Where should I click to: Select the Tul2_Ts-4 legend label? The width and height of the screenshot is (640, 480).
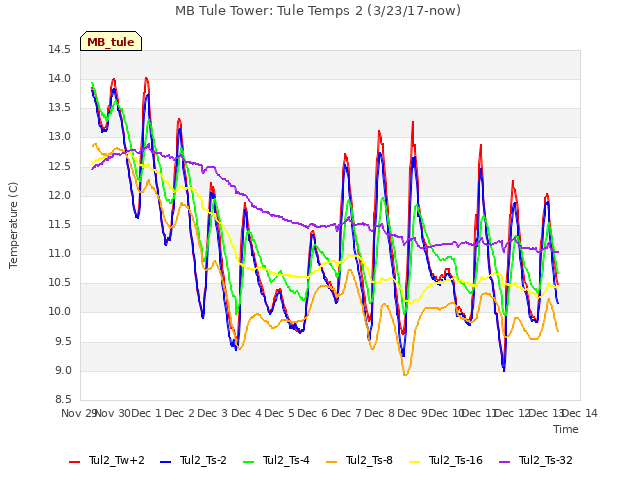(x=286, y=460)
